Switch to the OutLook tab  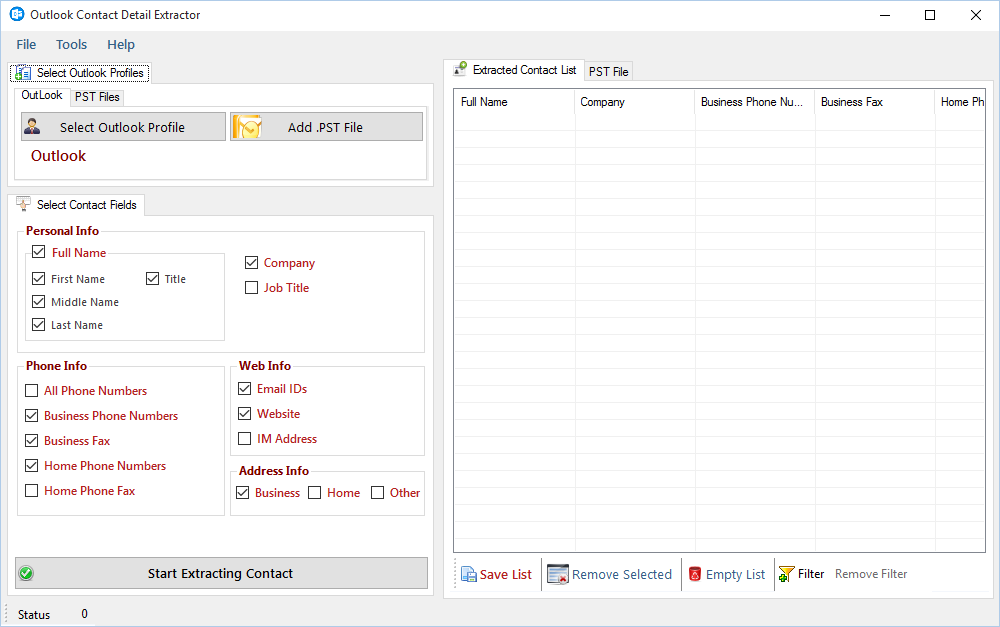pyautogui.click(x=41, y=95)
